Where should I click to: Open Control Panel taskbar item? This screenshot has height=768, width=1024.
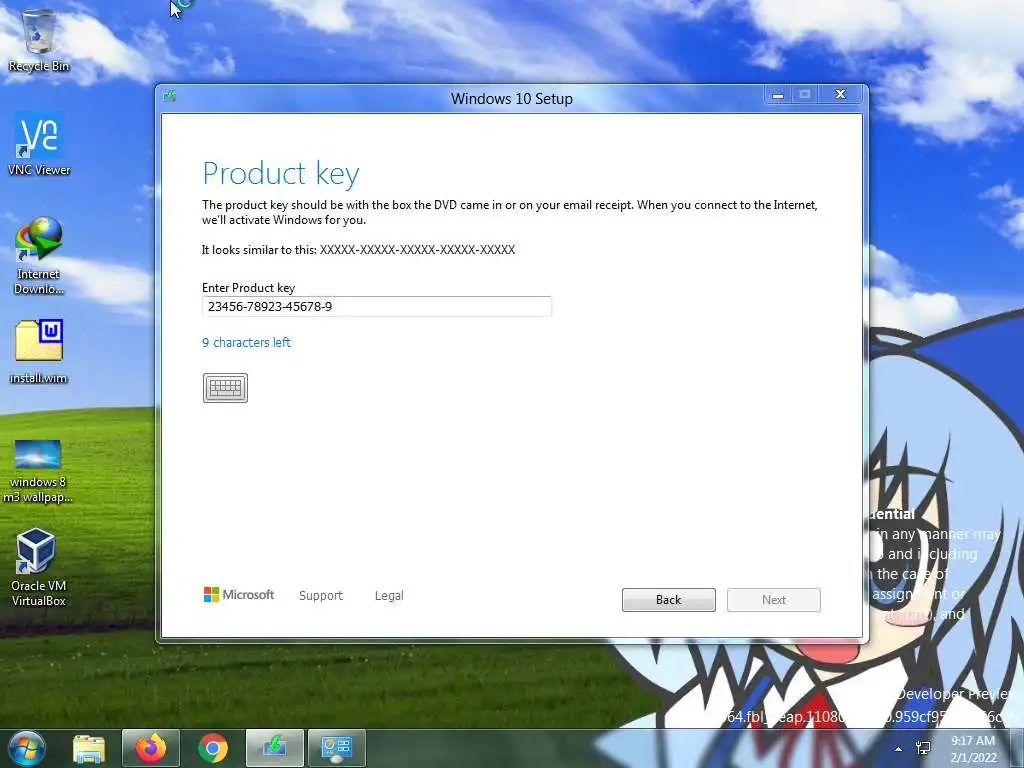click(x=337, y=748)
